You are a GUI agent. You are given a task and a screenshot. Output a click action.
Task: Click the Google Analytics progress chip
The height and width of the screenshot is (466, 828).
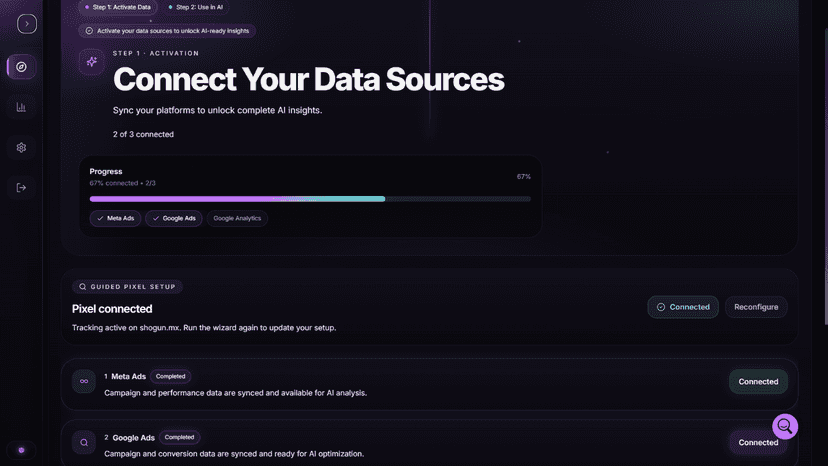click(x=237, y=218)
